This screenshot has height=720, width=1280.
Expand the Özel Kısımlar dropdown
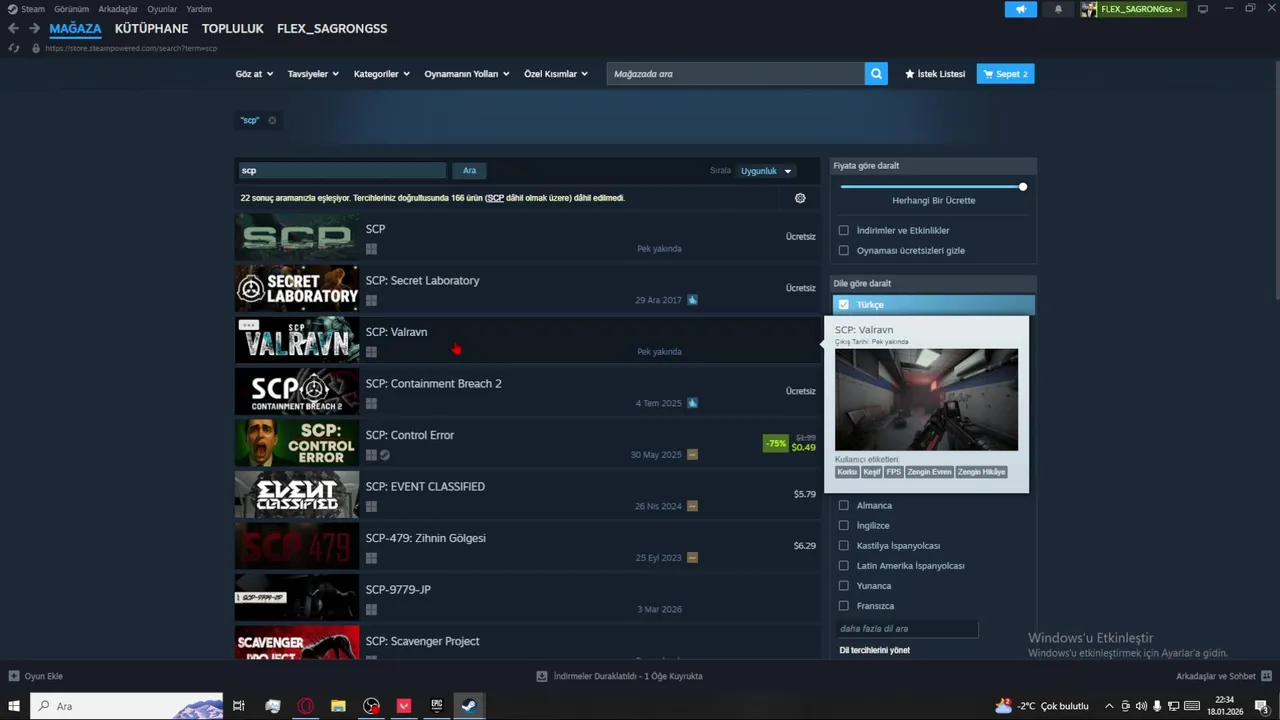[x=557, y=74]
